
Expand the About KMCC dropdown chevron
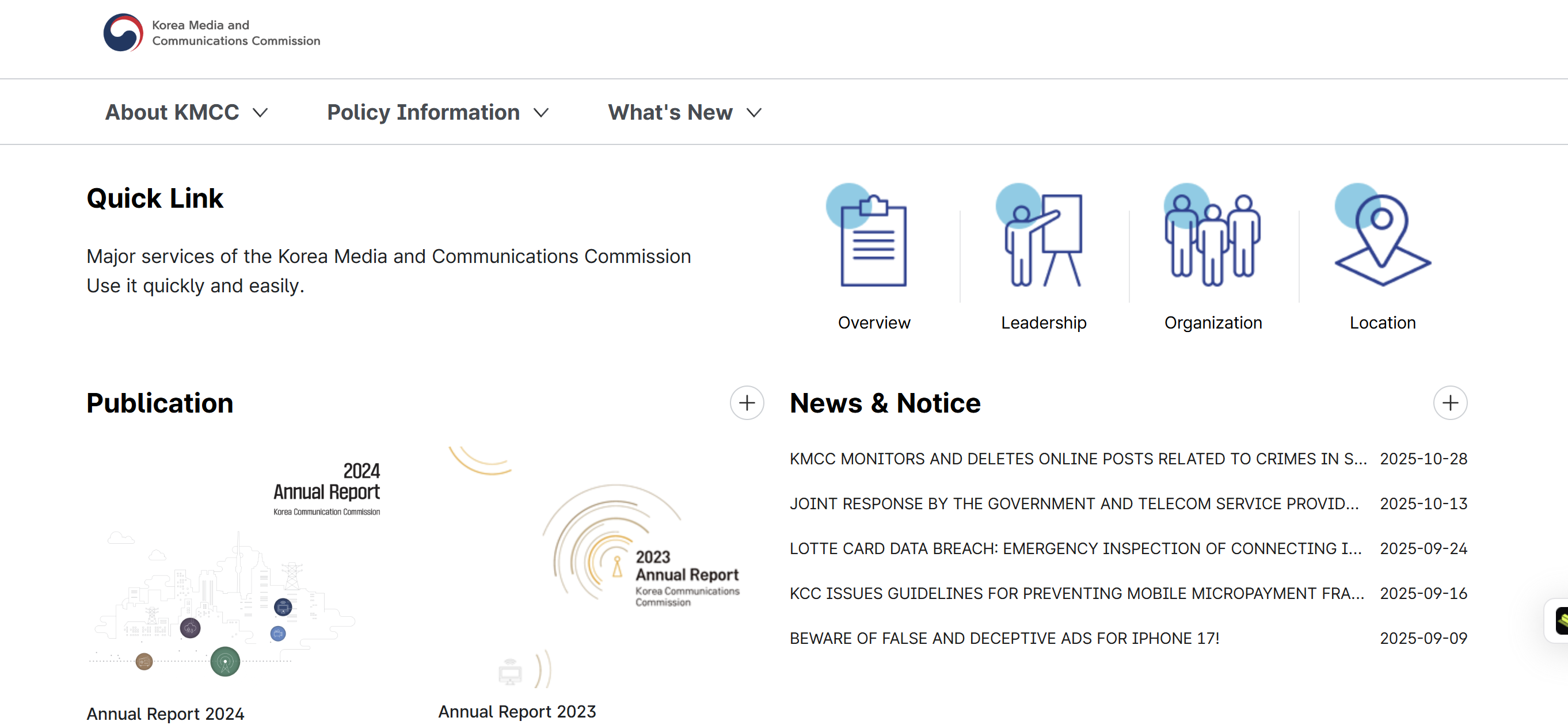click(x=261, y=113)
